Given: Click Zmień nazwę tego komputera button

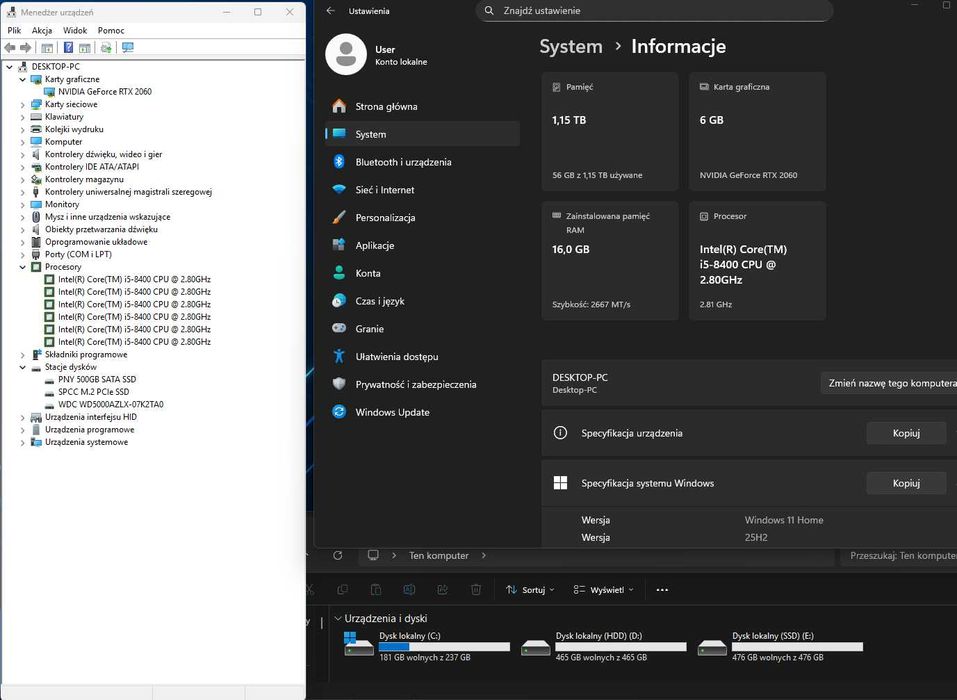Looking at the screenshot, I should pos(889,383).
